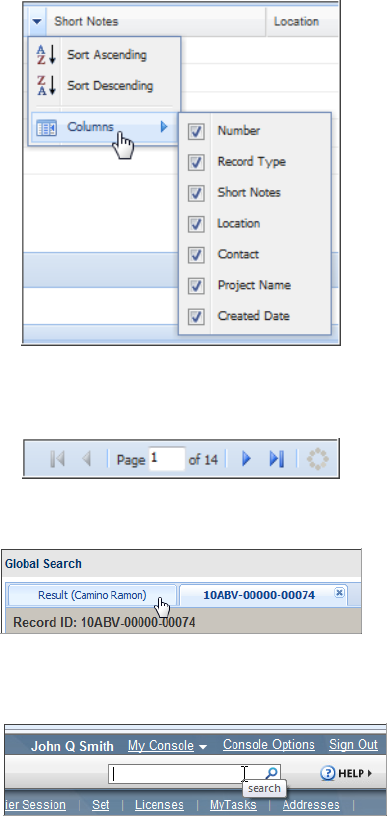Click the Columns grid icon
This screenshot has height=816, width=387.
tap(46, 127)
